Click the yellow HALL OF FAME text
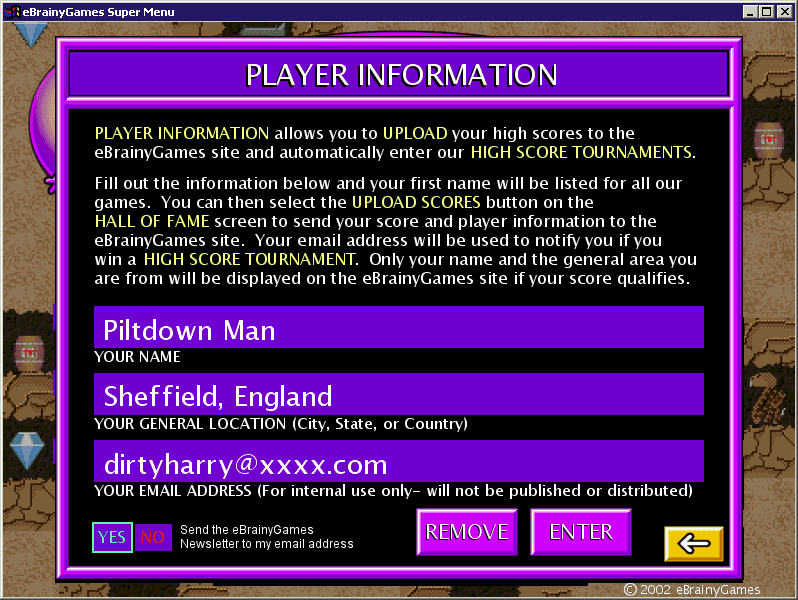Image resolution: width=798 pixels, height=600 pixels. [x=152, y=221]
